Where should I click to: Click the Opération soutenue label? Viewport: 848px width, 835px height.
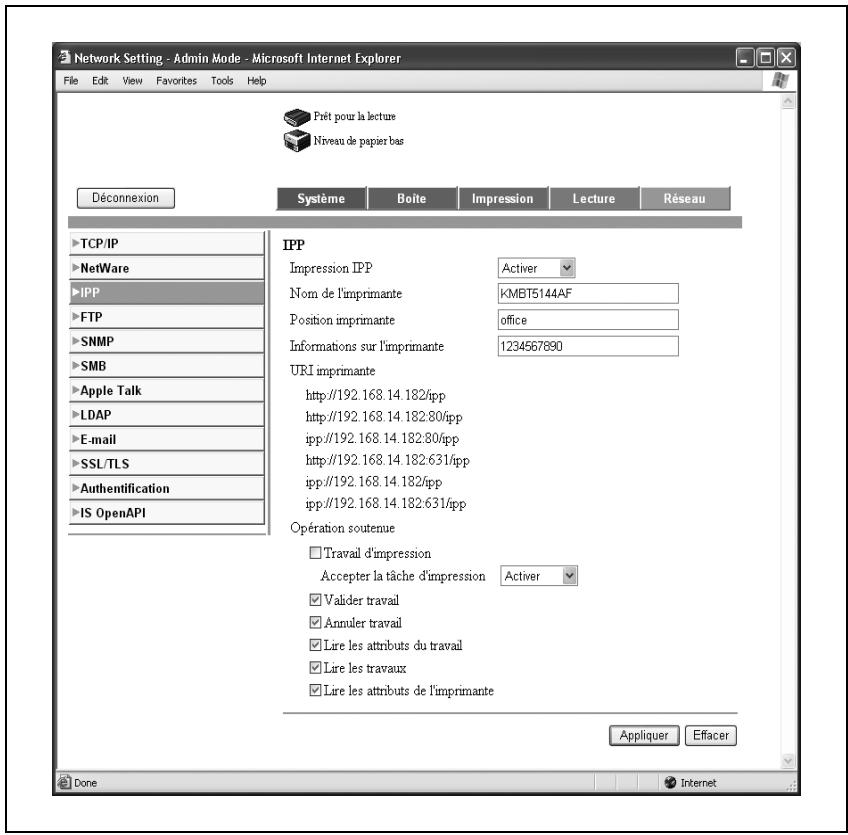(342, 528)
